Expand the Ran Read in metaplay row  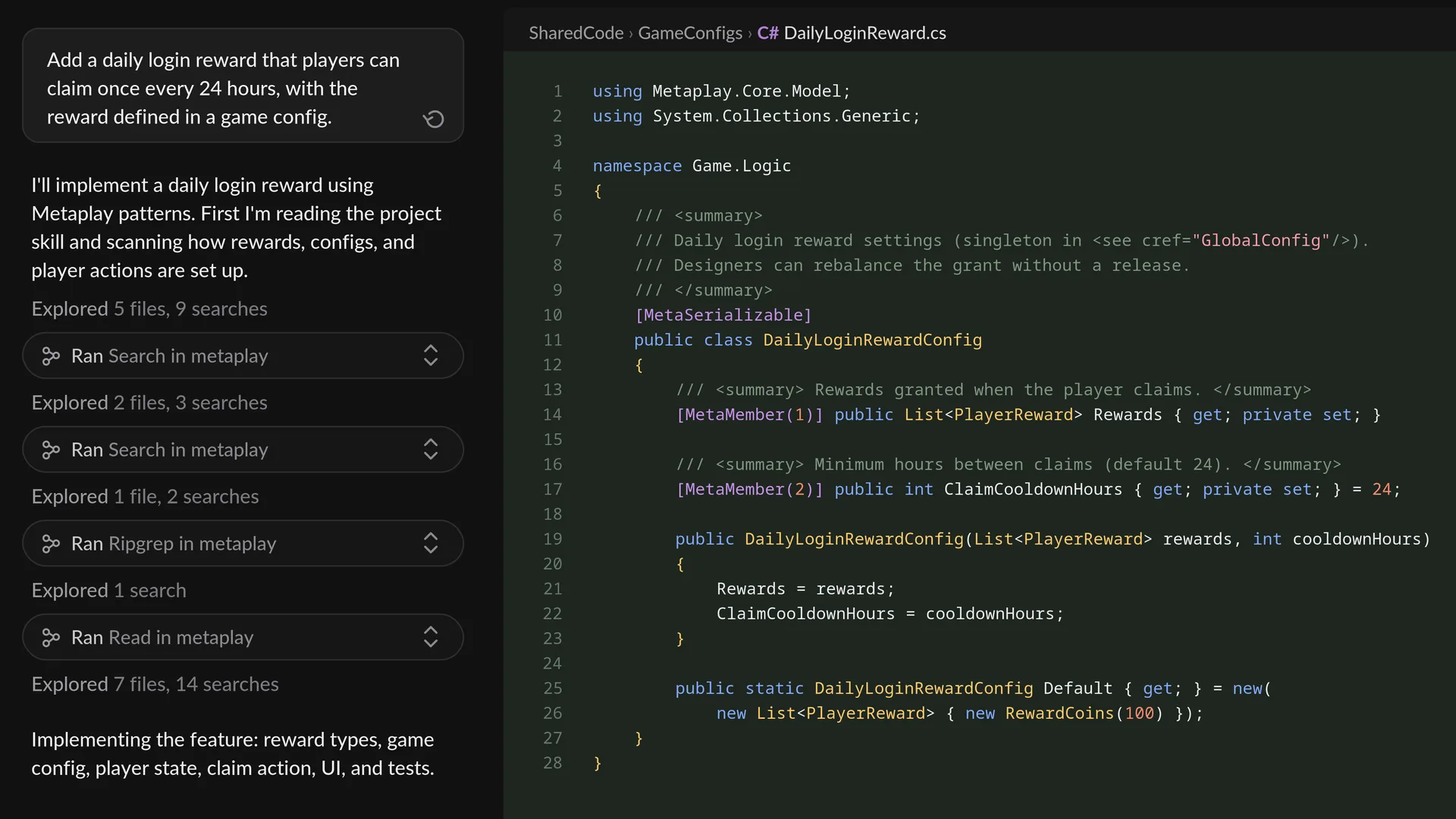pos(431,637)
